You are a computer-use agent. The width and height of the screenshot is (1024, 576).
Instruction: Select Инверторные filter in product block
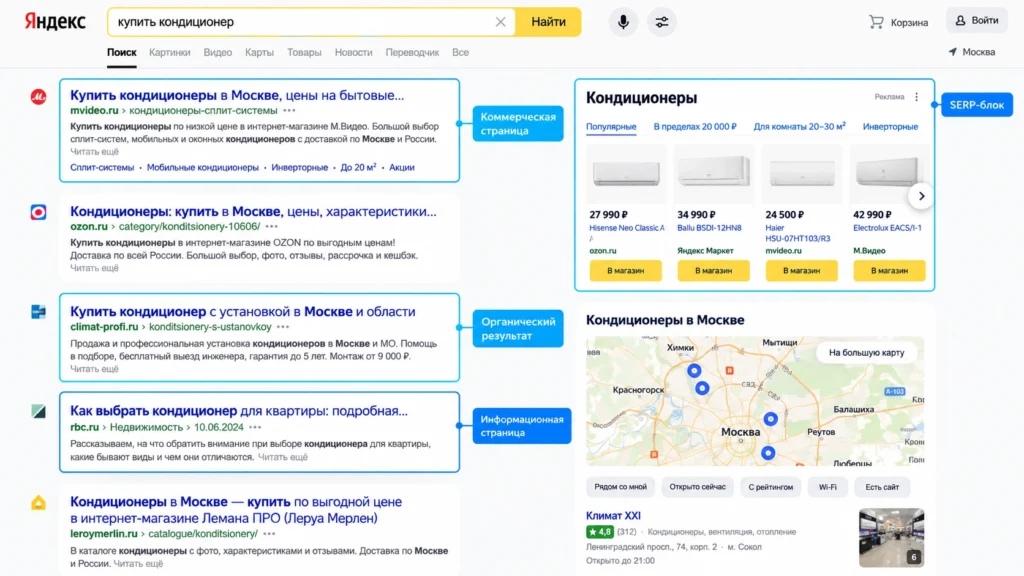[890, 127]
